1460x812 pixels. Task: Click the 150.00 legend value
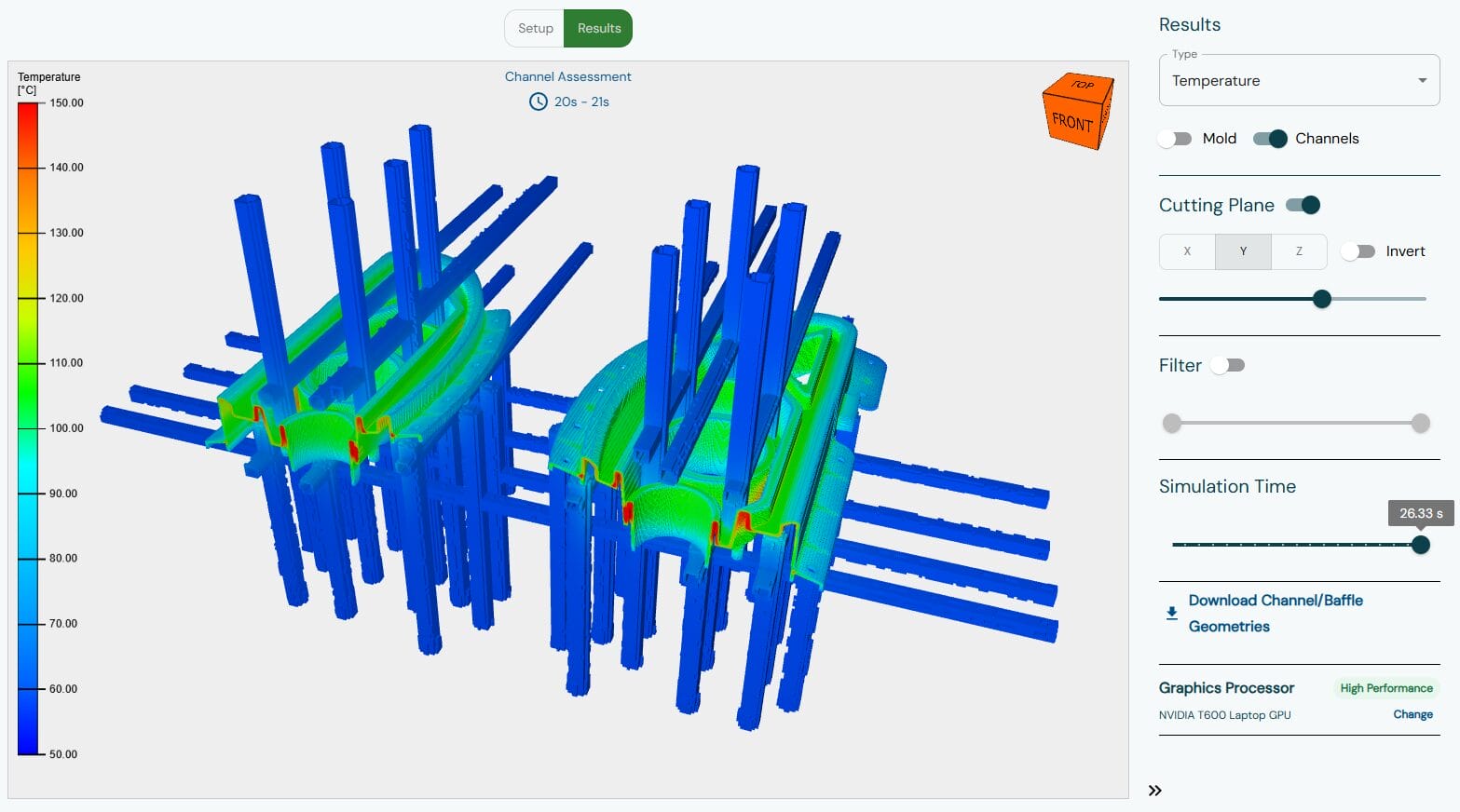(66, 102)
